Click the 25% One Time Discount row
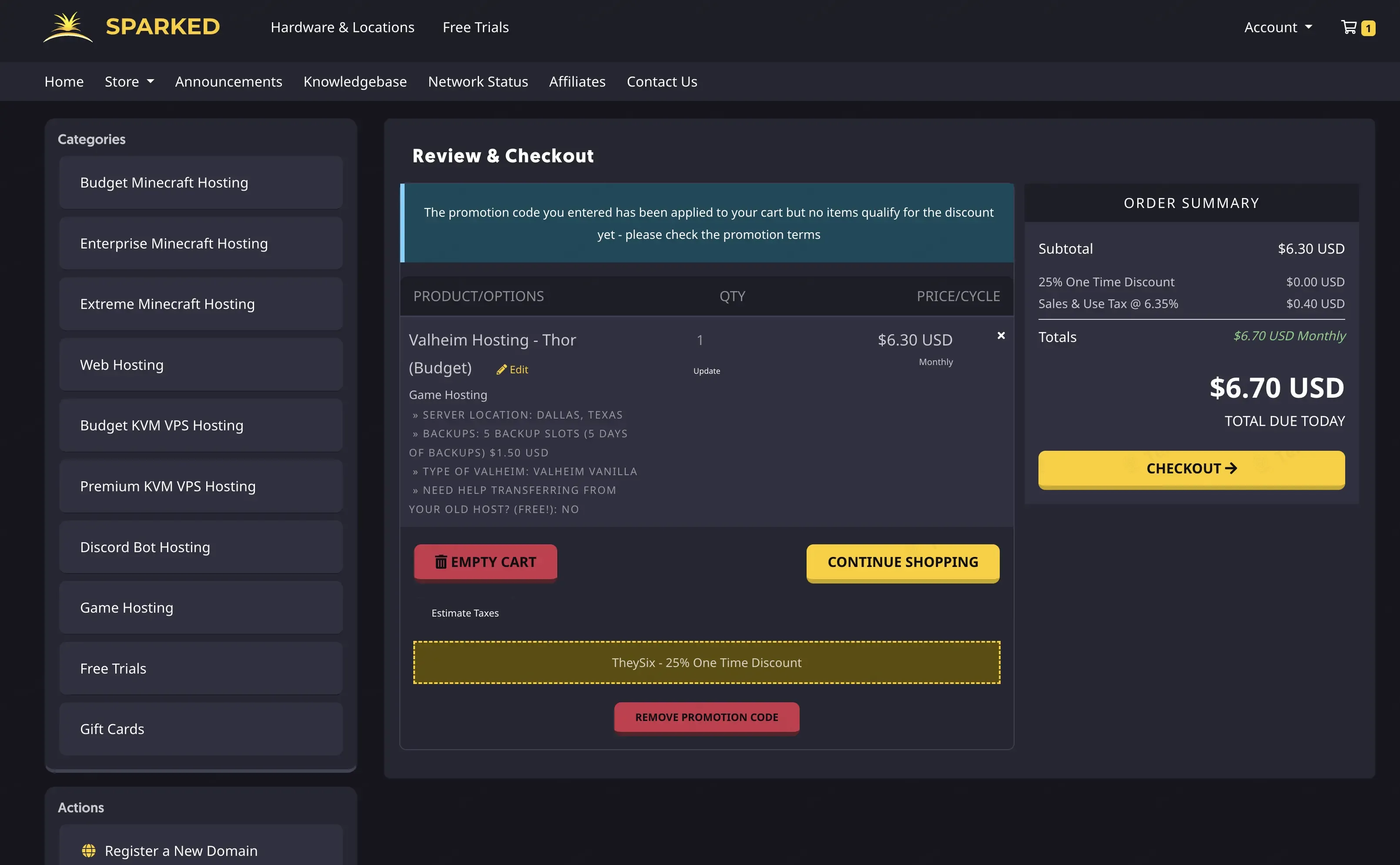Image resolution: width=1400 pixels, height=865 pixels. coord(1191,282)
